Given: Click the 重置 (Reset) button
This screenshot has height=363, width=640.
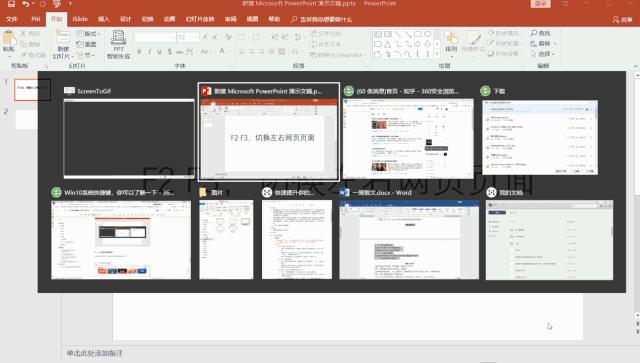Looking at the screenshot, I should tap(87, 44).
